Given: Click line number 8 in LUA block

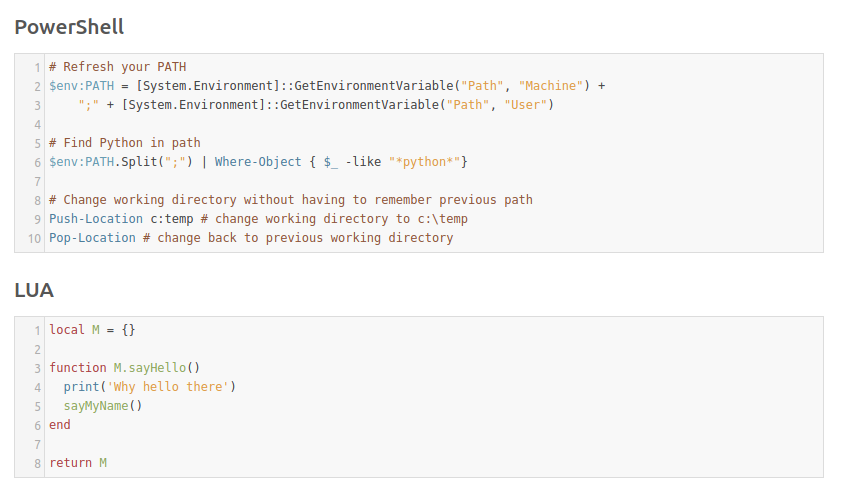Looking at the screenshot, I should coord(38,463).
